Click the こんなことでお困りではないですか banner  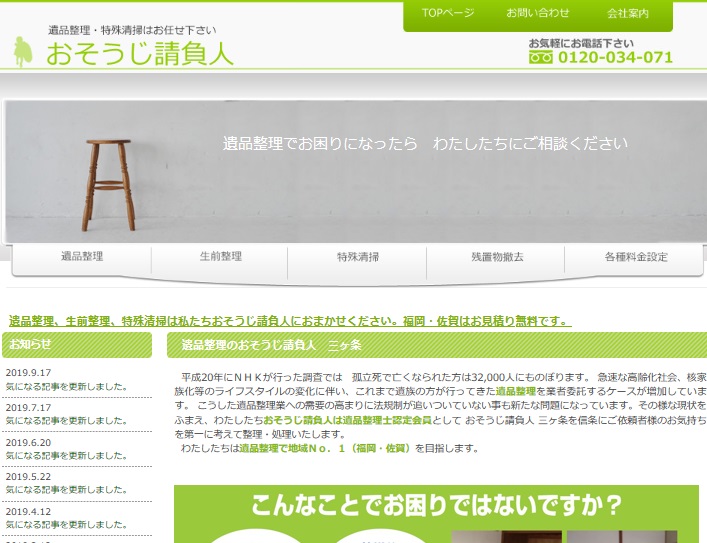click(x=436, y=503)
